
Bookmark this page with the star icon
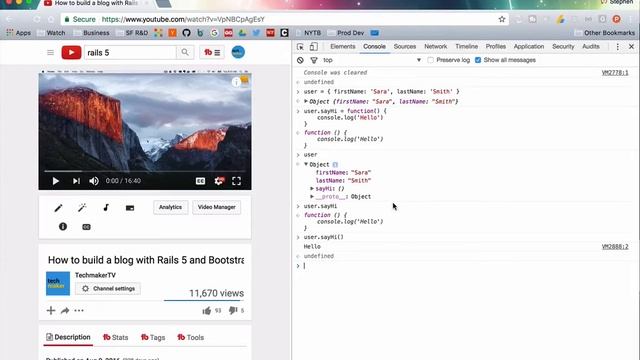click(x=502, y=19)
